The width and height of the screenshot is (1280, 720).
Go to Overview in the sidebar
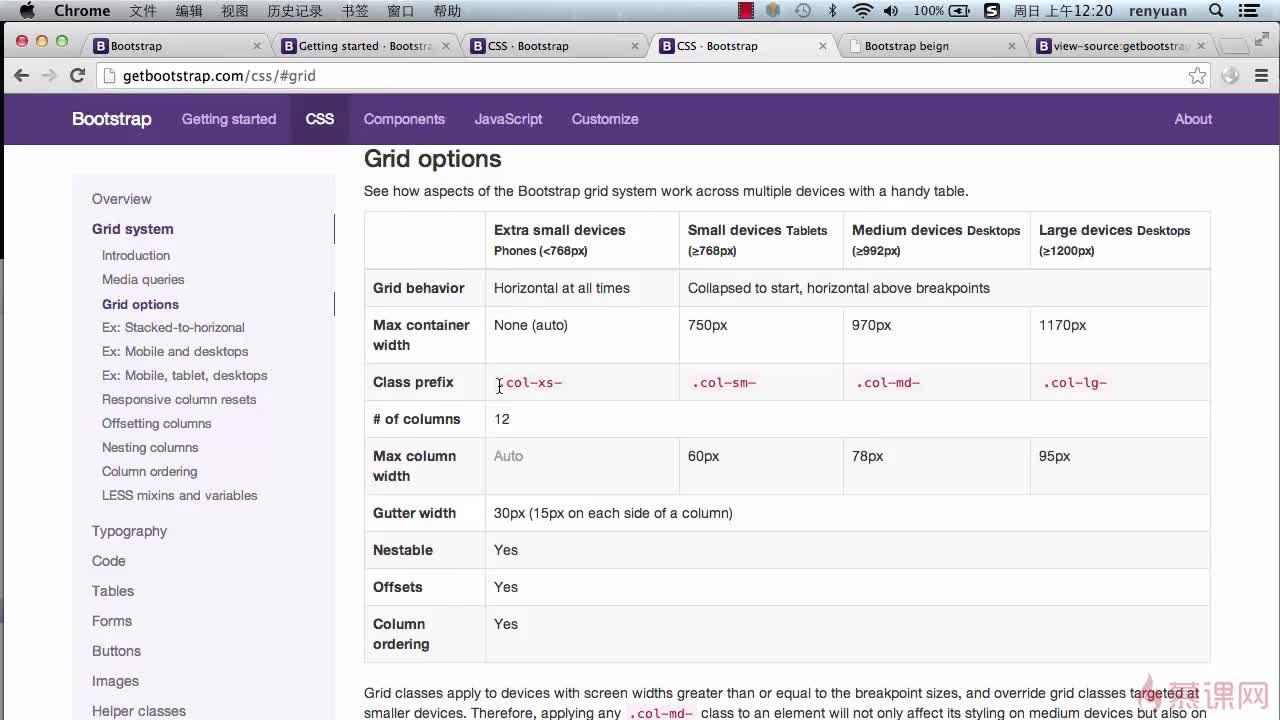[122, 199]
